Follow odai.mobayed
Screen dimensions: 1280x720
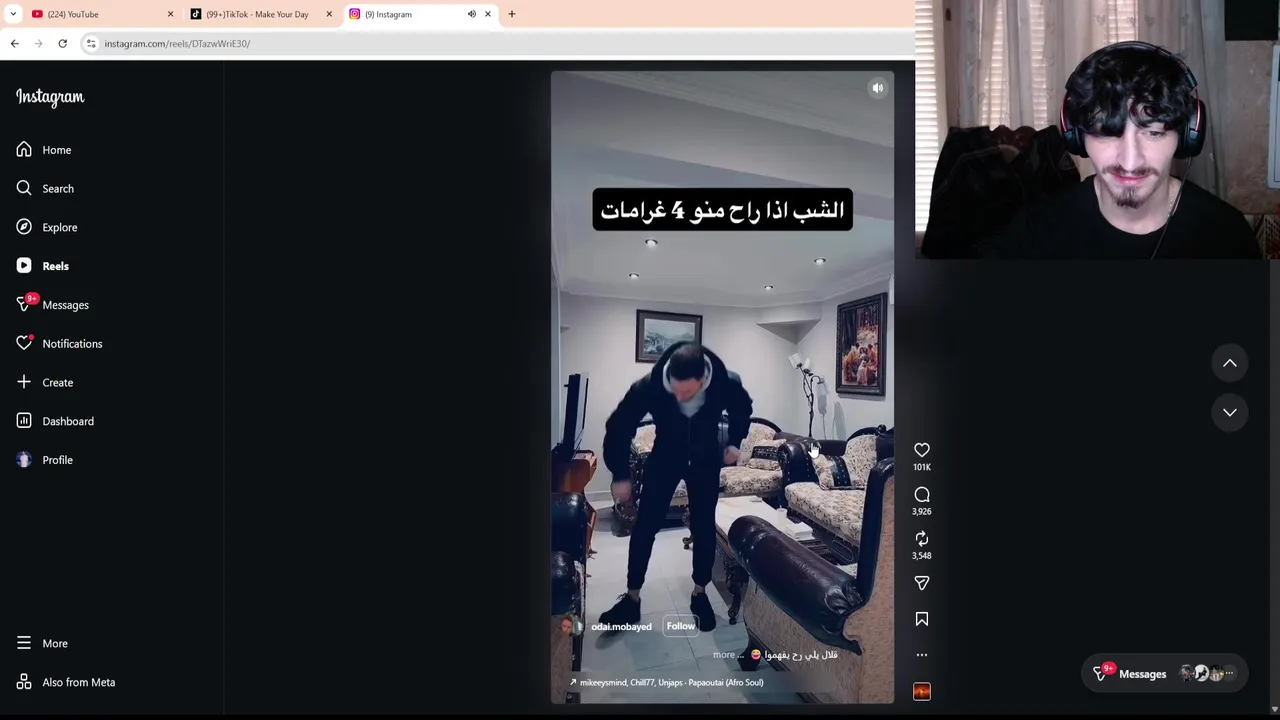click(x=681, y=626)
